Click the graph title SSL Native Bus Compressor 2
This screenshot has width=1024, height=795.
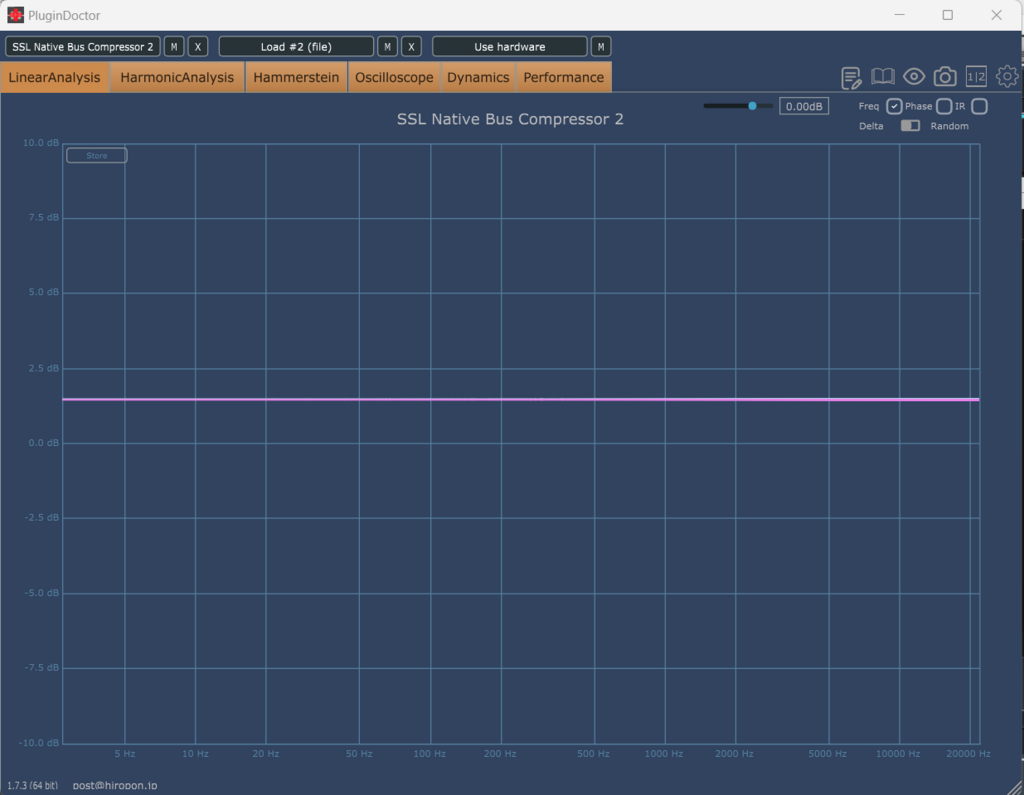(x=510, y=119)
